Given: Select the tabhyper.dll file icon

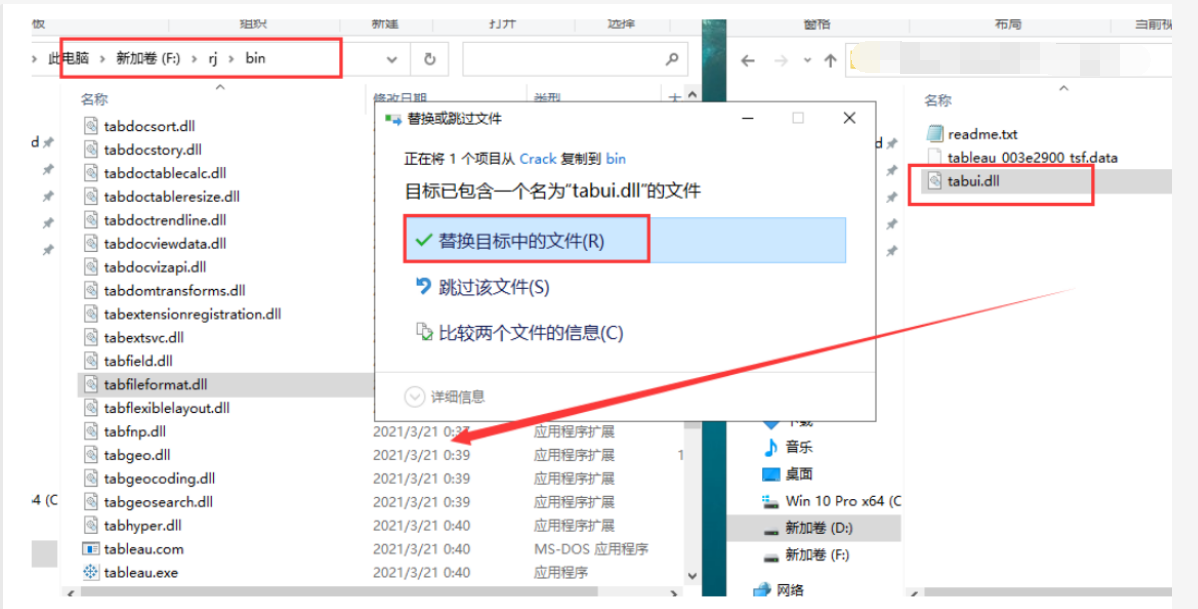Looking at the screenshot, I should point(91,526).
